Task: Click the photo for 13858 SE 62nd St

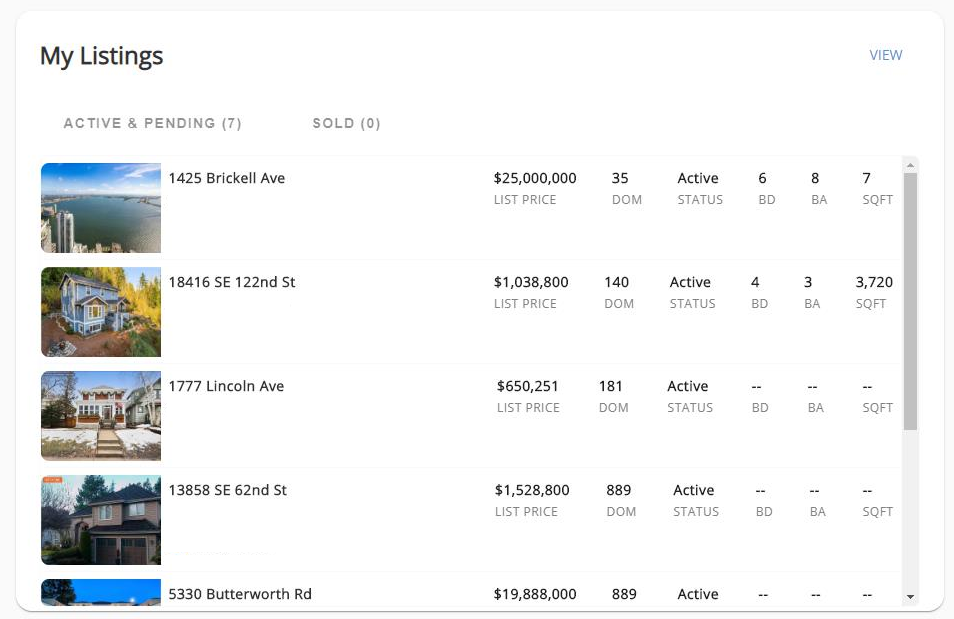Action: pyautogui.click(x=100, y=520)
